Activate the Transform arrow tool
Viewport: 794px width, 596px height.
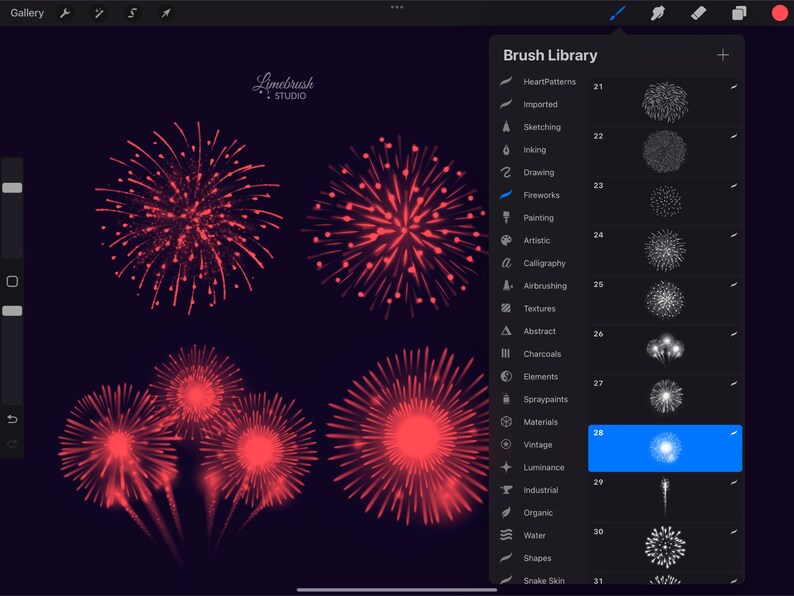click(x=166, y=13)
